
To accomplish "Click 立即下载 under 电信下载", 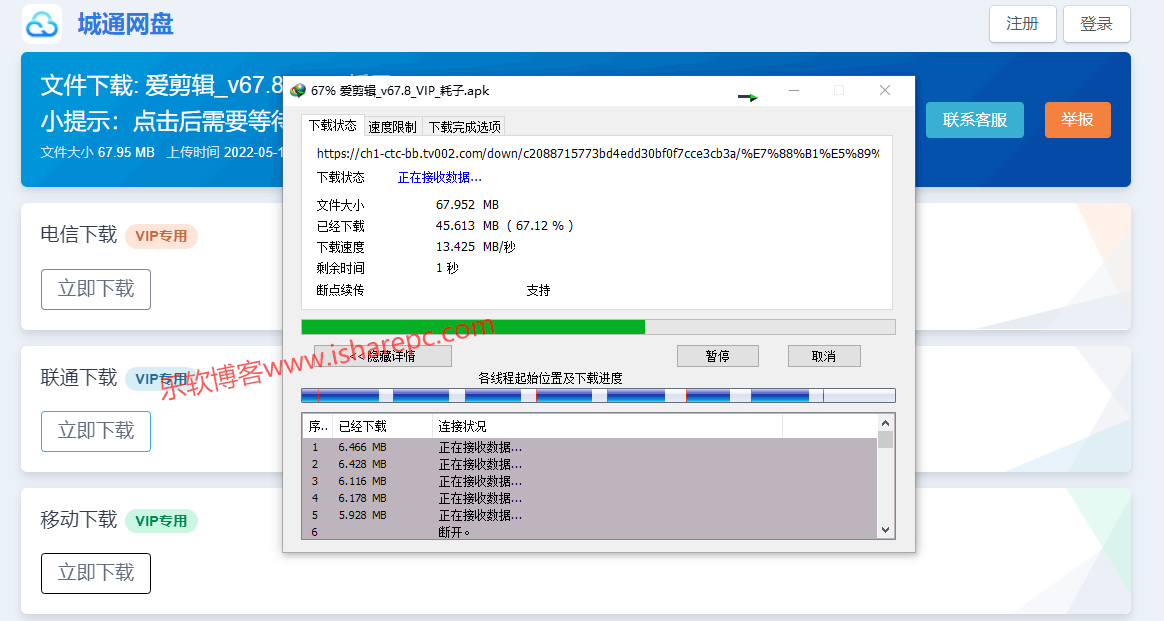I will tap(96, 289).
